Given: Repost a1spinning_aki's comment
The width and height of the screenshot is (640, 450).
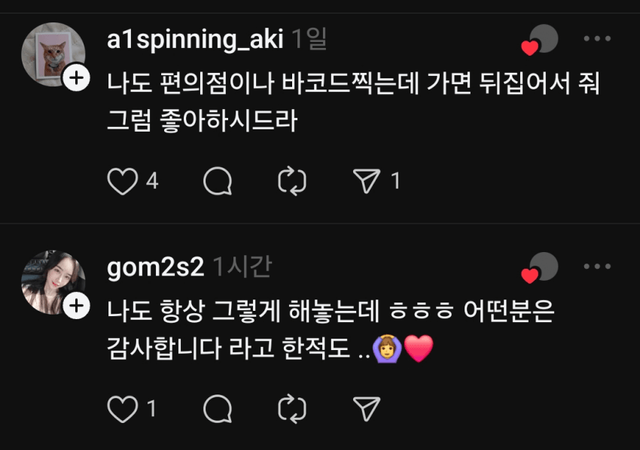Looking at the screenshot, I should (x=291, y=181).
